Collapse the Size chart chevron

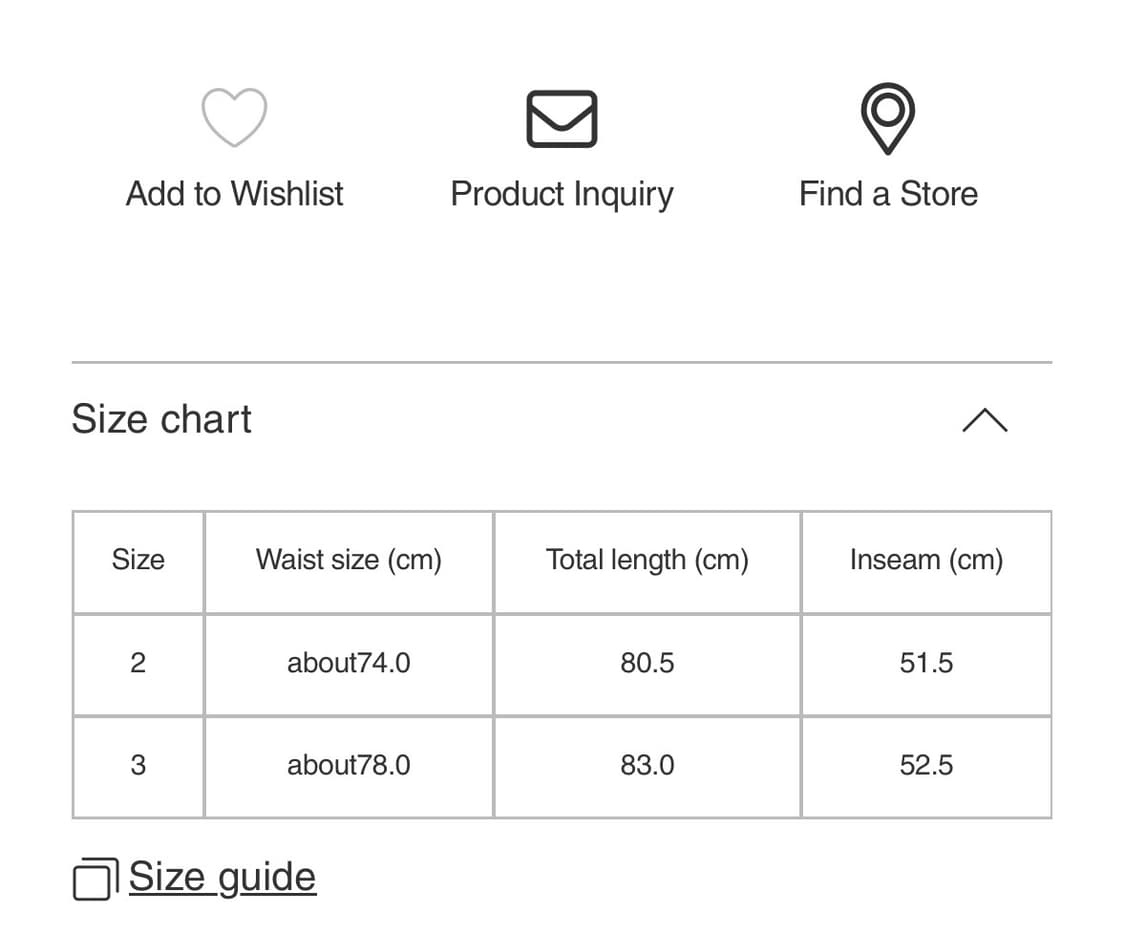984,420
